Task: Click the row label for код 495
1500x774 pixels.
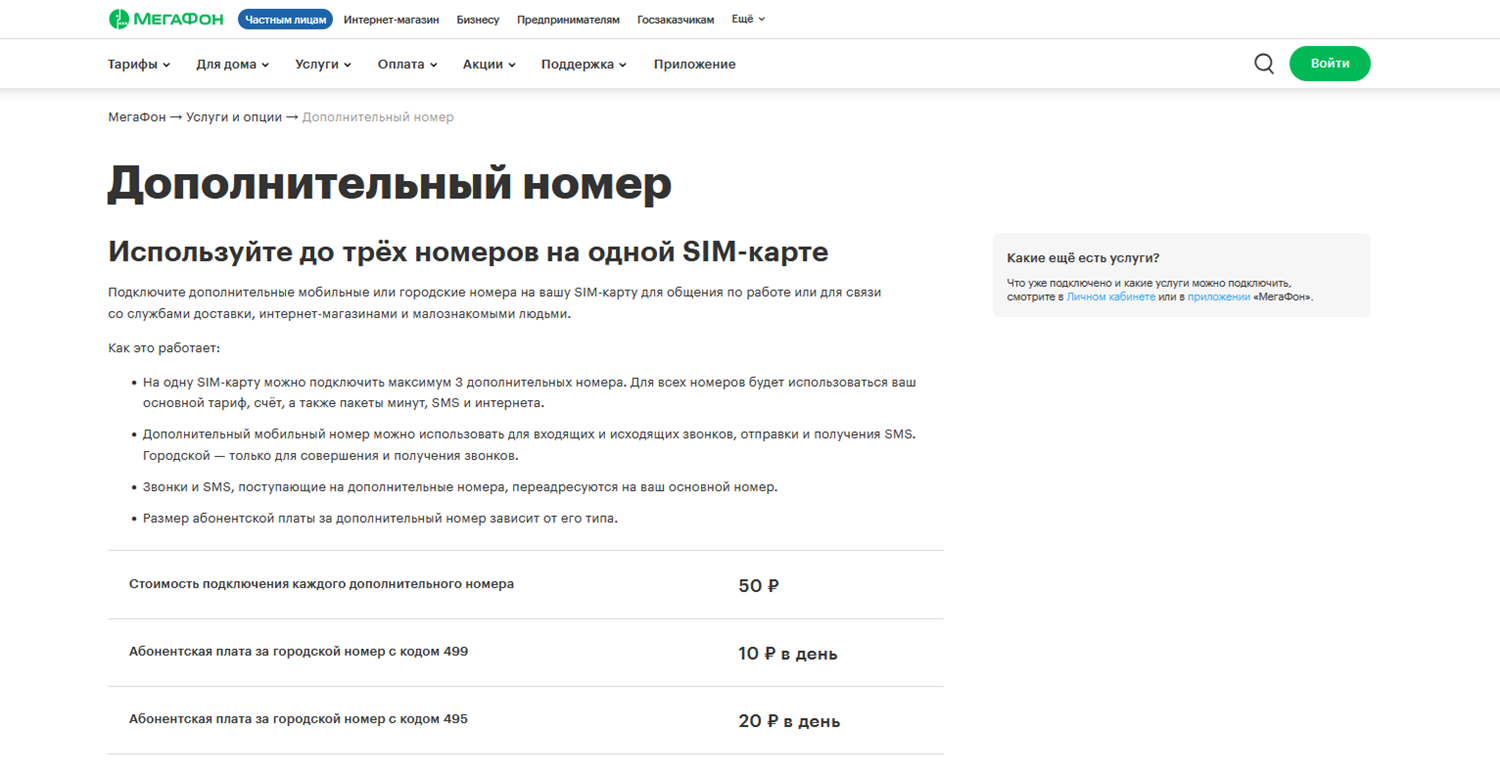Action: tap(298, 719)
